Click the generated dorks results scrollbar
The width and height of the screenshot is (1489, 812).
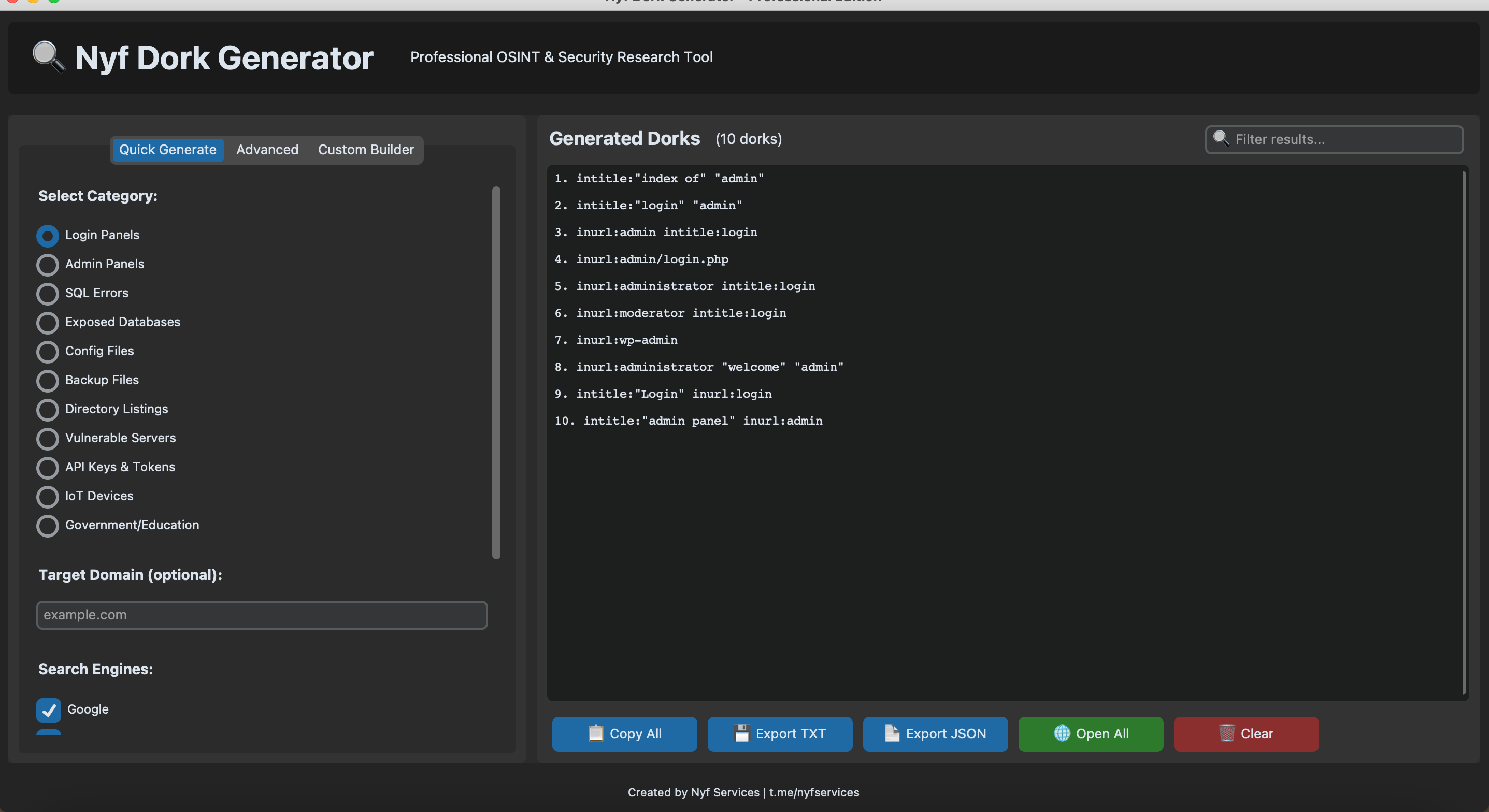coord(1464,432)
